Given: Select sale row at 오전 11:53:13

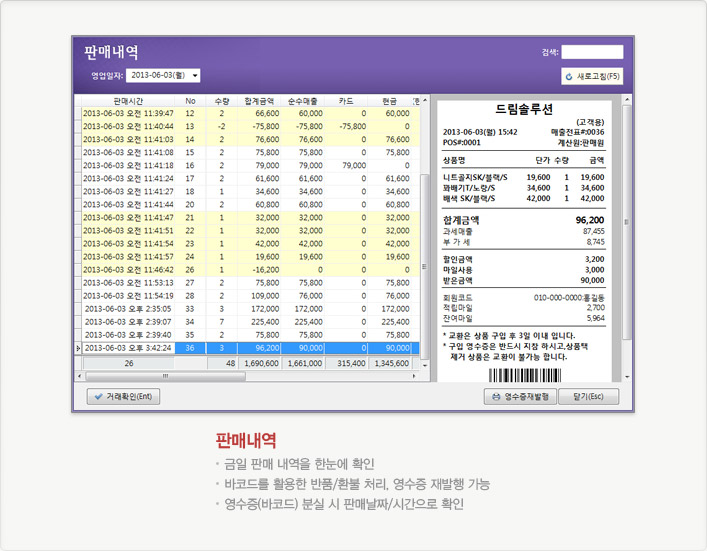Looking at the screenshot, I should tap(247, 283).
